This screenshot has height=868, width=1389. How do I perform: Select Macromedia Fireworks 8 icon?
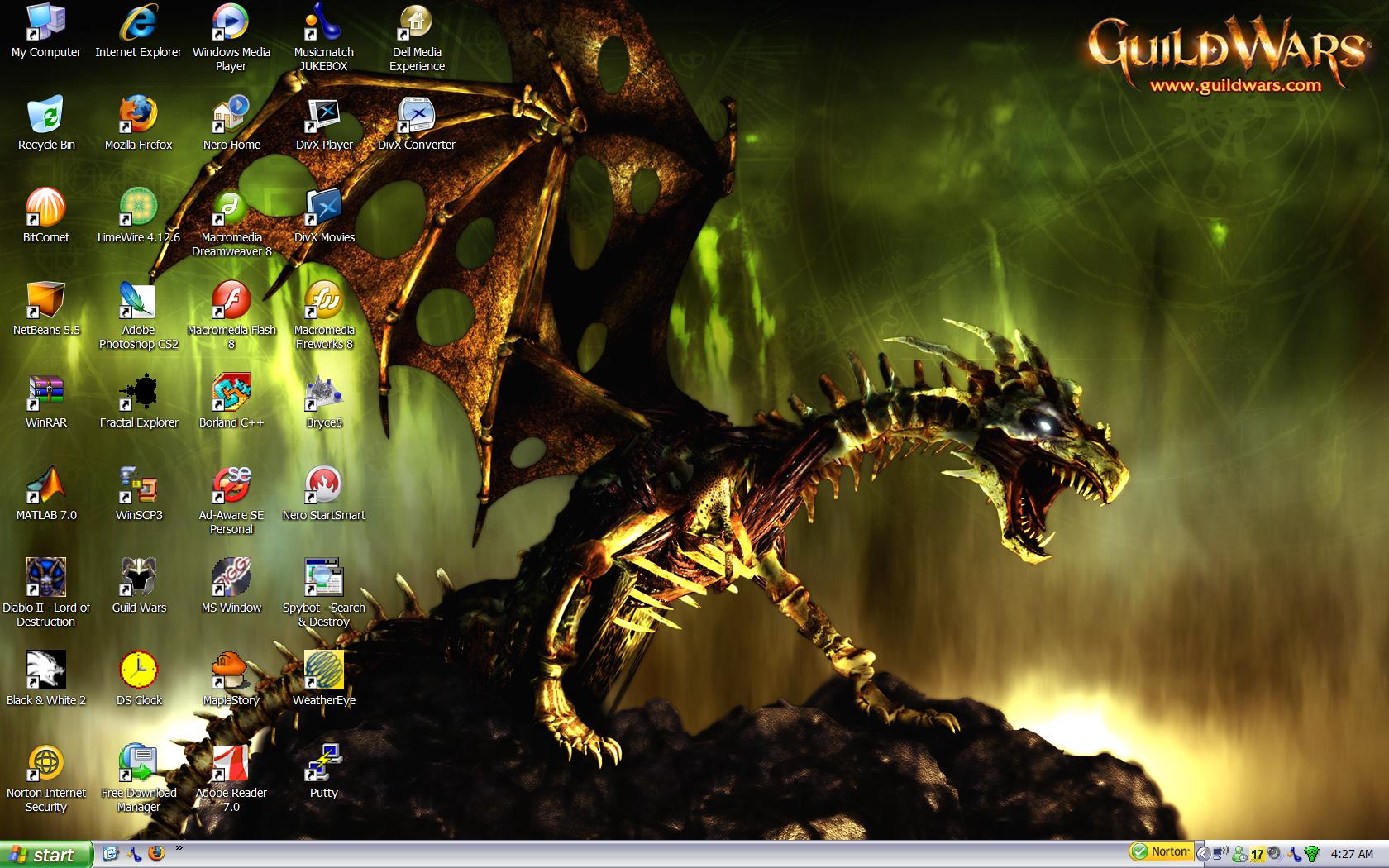click(x=324, y=317)
